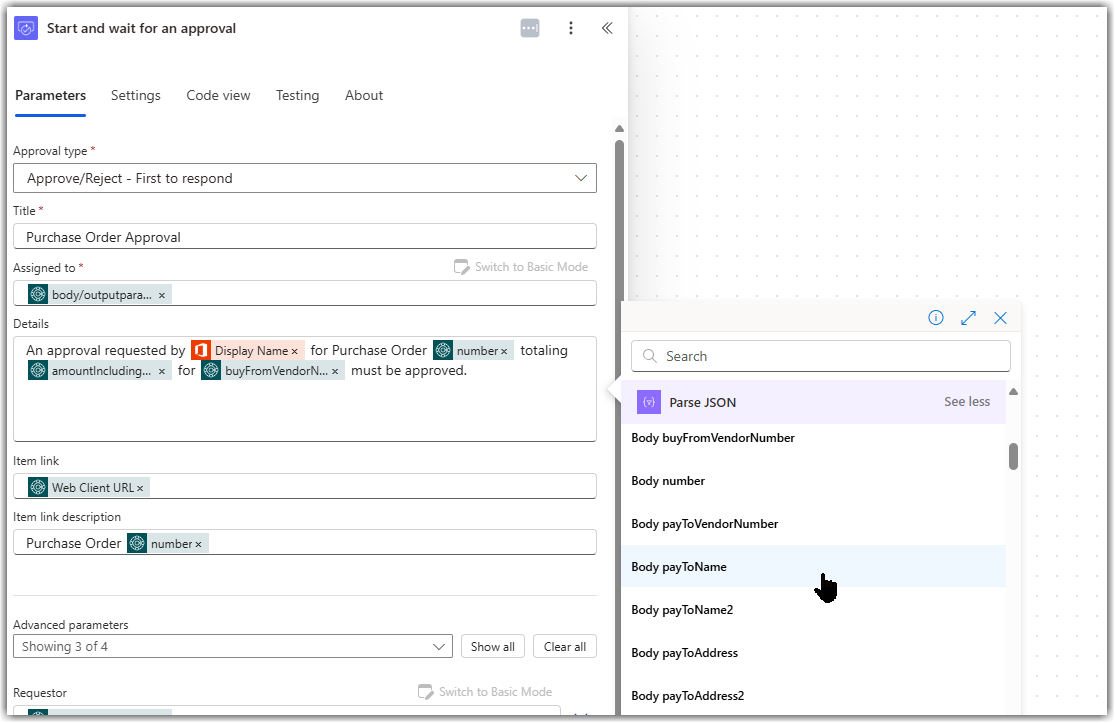This screenshot has height=723, width=1115.
Task: Remove the Display Name token from Details
Action: (296, 350)
